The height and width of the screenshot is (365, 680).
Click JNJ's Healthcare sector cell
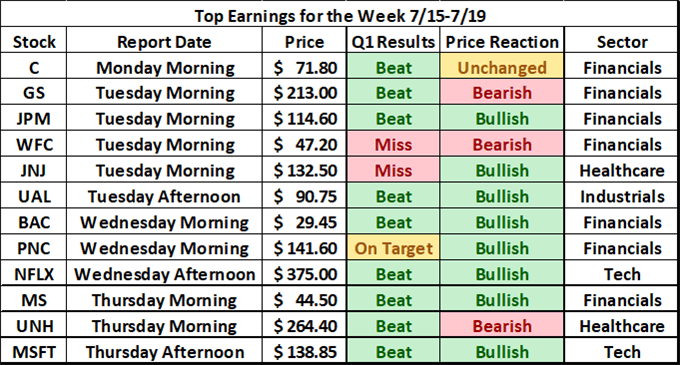point(622,170)
